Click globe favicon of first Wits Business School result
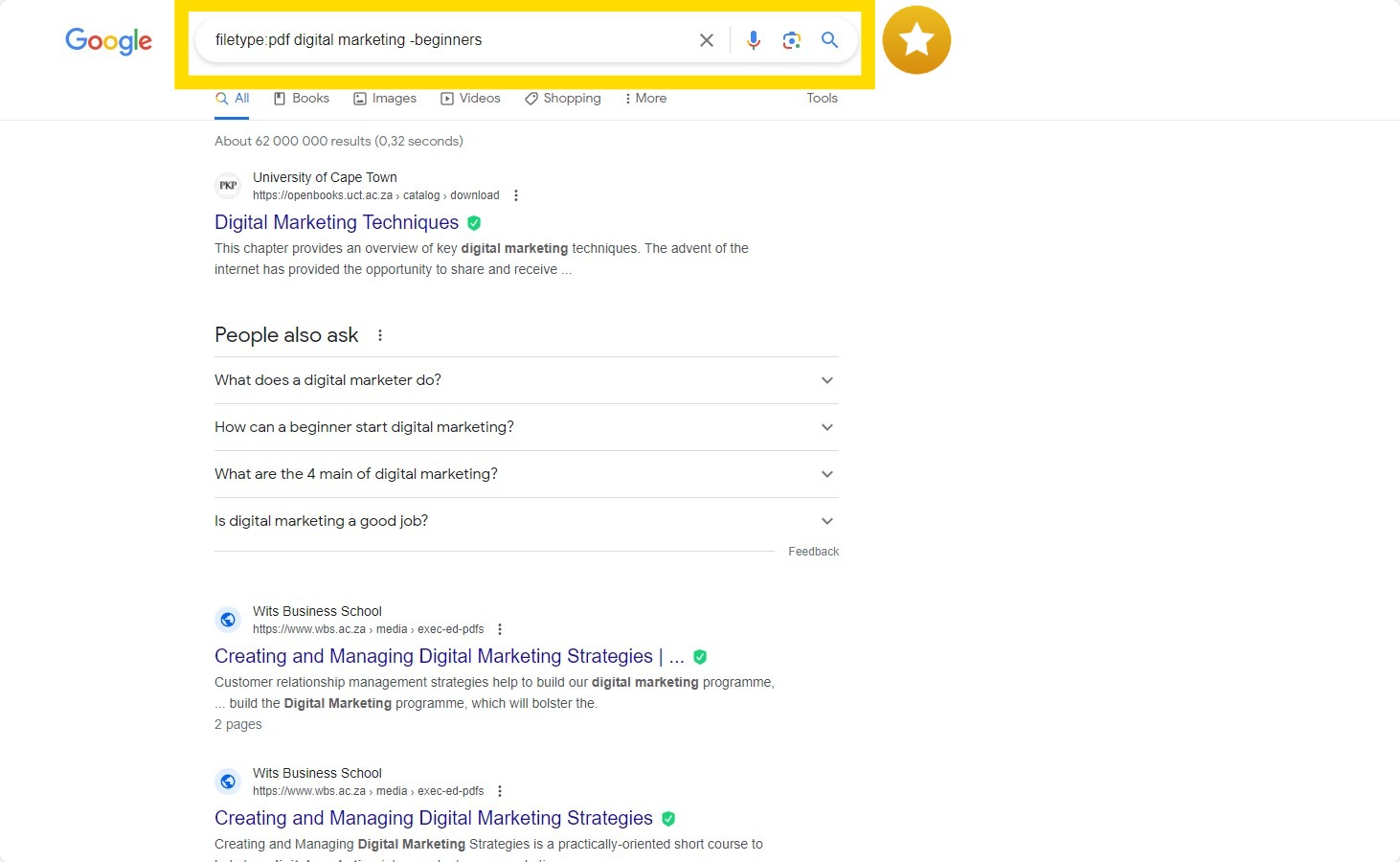This screenshot has width=1400, height=862. 228,620
